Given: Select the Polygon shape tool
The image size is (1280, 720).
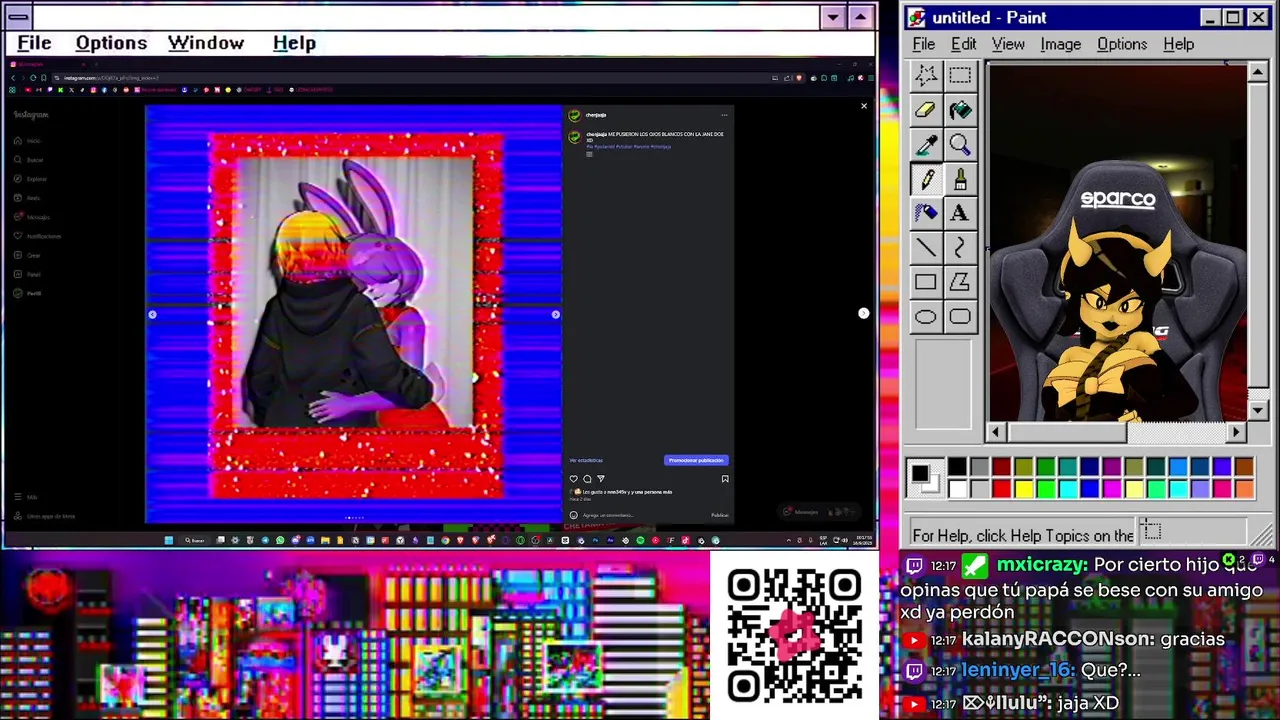Looking at the screenshot, I should [960, 282].
